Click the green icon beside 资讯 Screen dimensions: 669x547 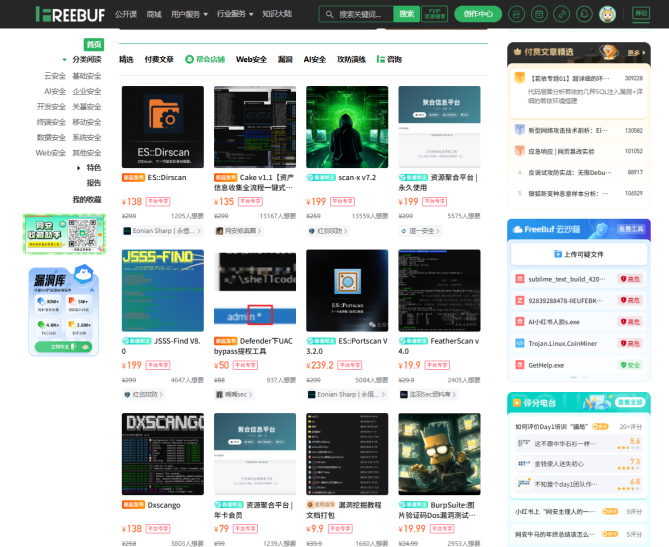click(381, 59)
